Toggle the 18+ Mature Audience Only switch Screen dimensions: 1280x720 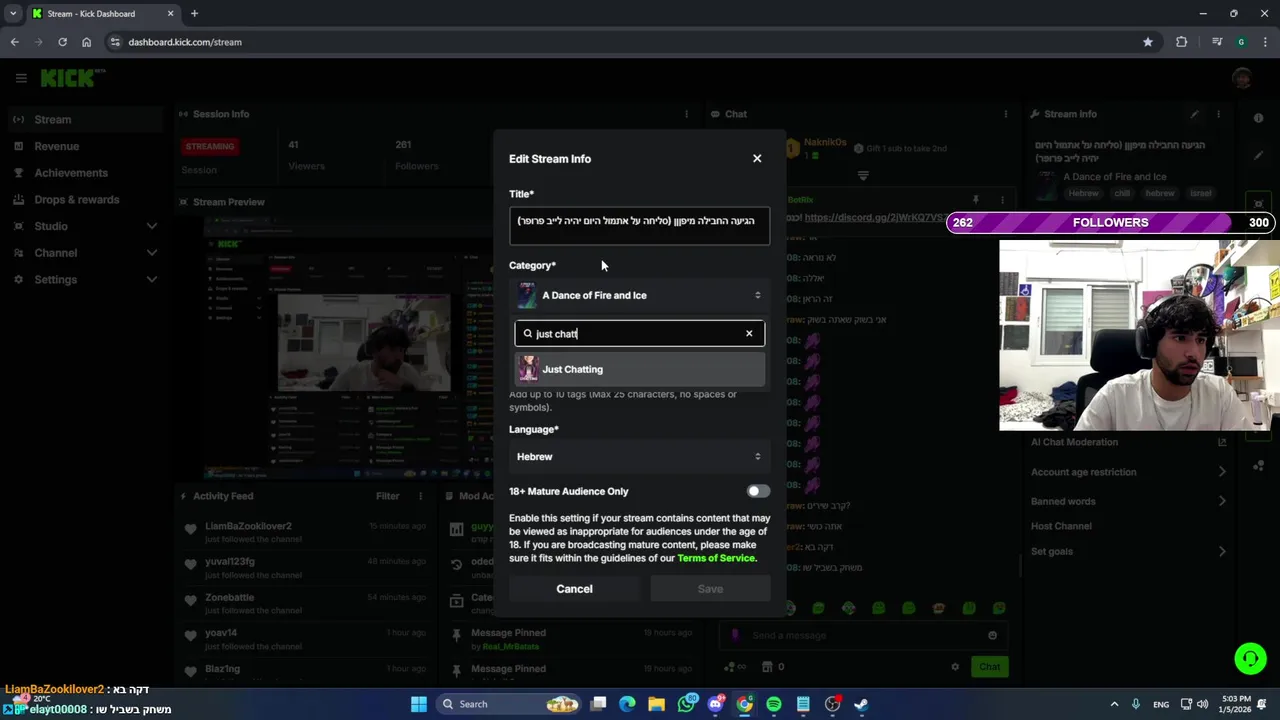pyautogui.click(x=758, y=491)
